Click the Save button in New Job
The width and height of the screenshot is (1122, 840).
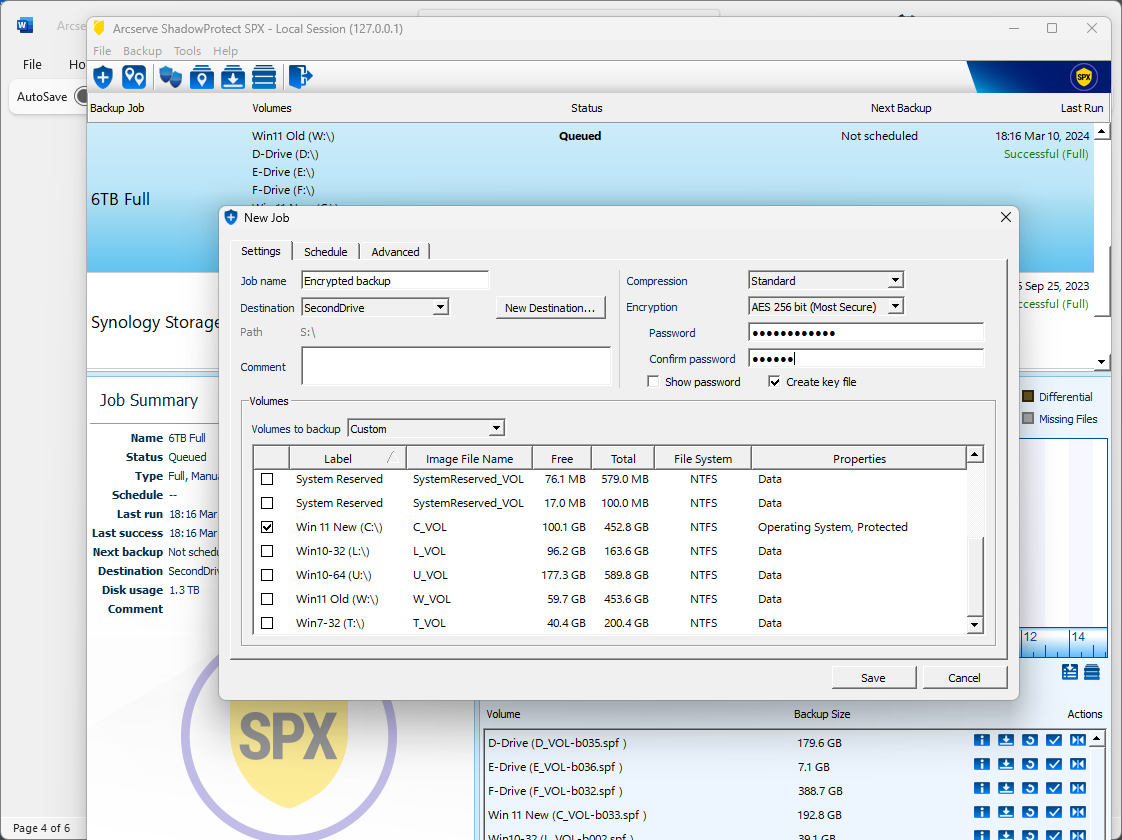click(873, 678)
